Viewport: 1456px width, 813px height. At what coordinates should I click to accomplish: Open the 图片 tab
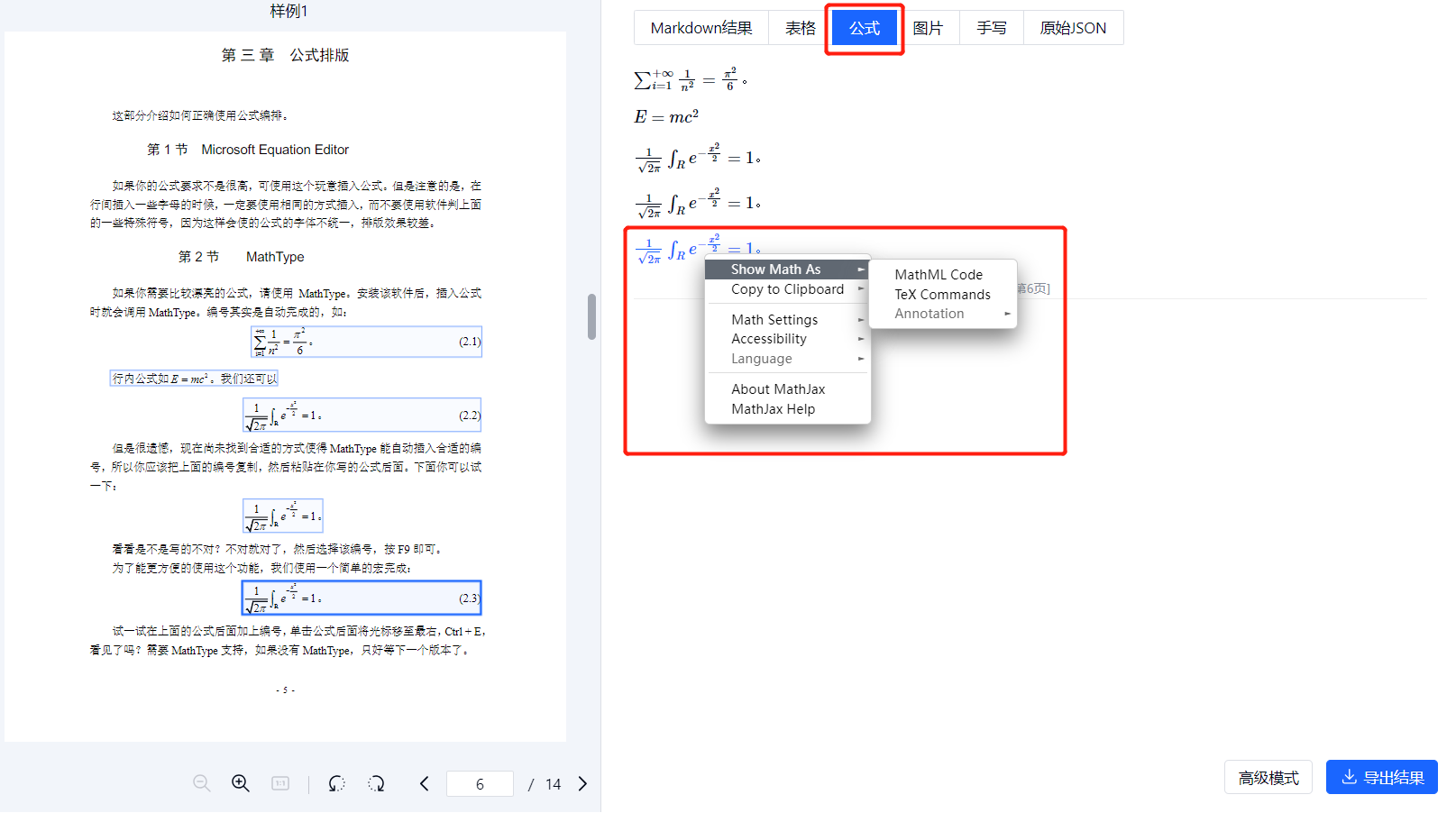930,27
